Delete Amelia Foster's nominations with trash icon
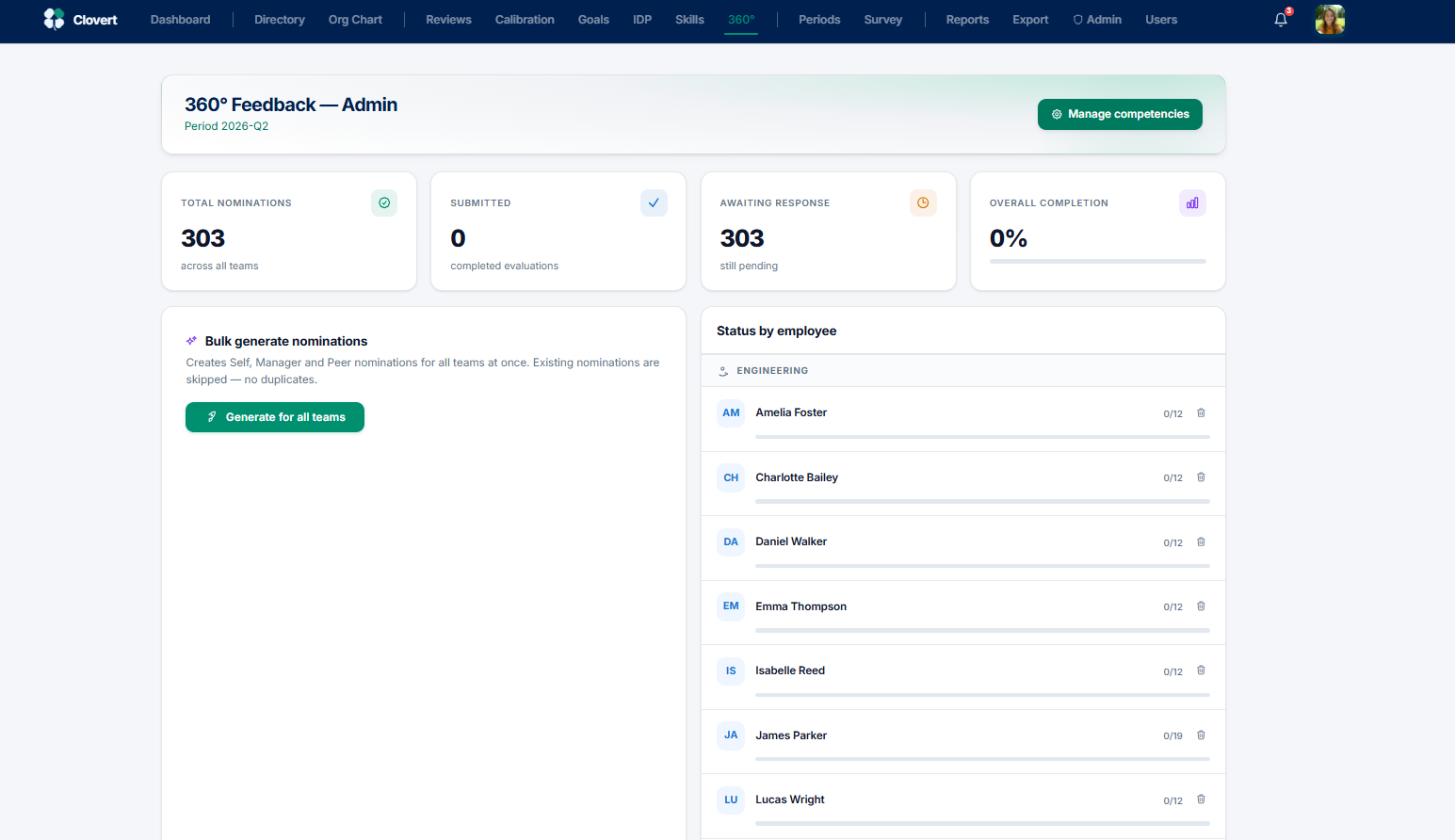 pyautogui.click(x=1201, y=412)
